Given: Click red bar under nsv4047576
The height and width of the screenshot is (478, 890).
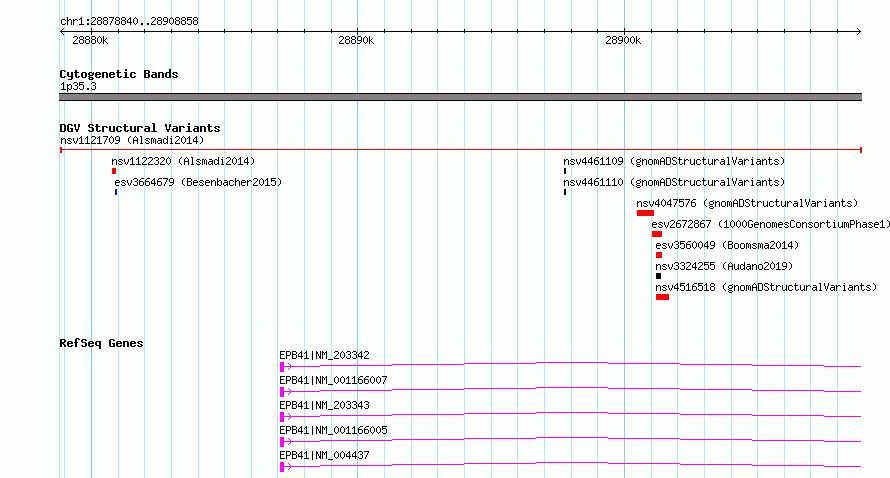Looking at the screenshot, I should [x=645, y=213].
